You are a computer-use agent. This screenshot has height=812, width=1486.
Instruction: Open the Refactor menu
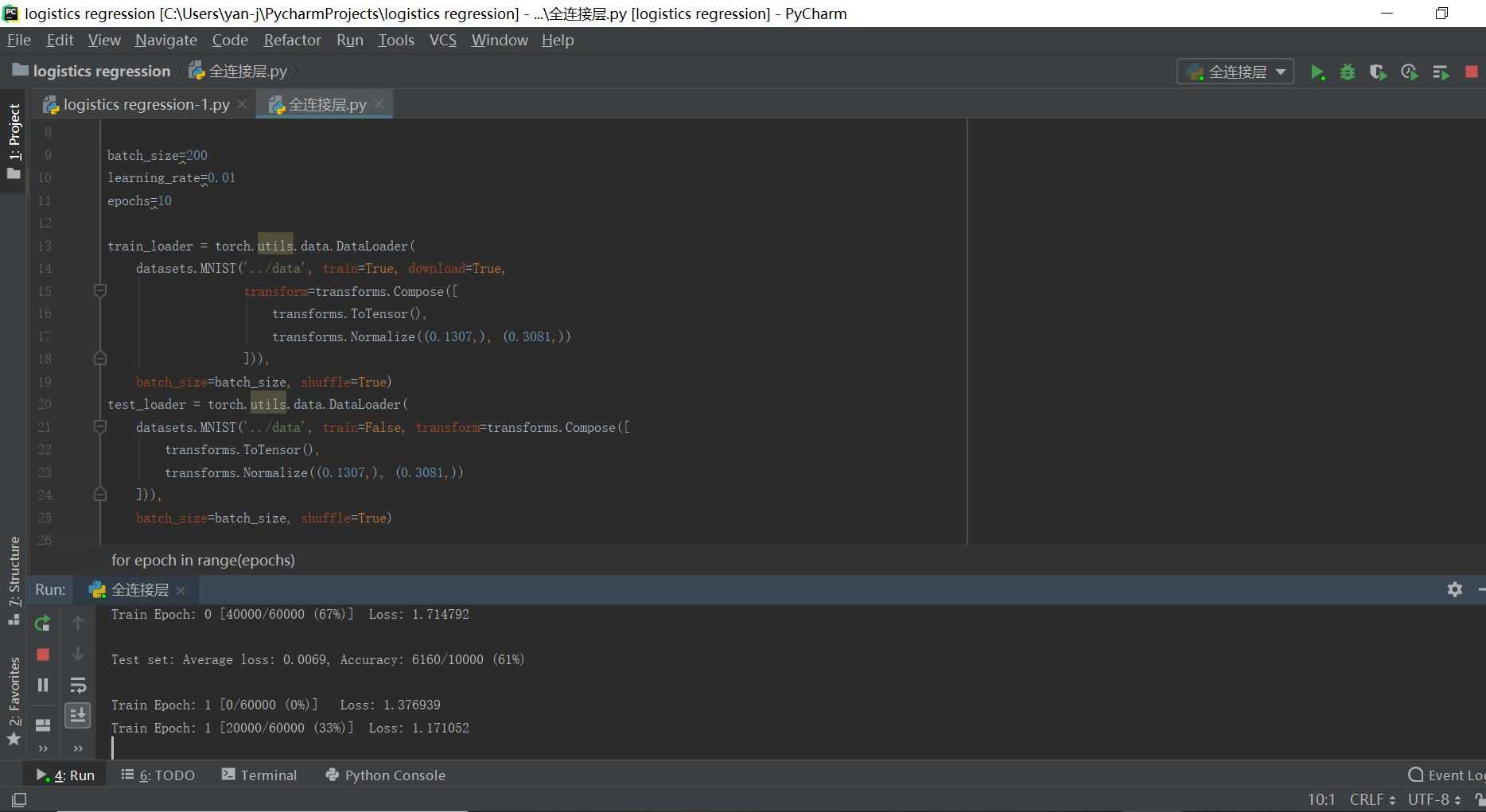click(293, 40)
